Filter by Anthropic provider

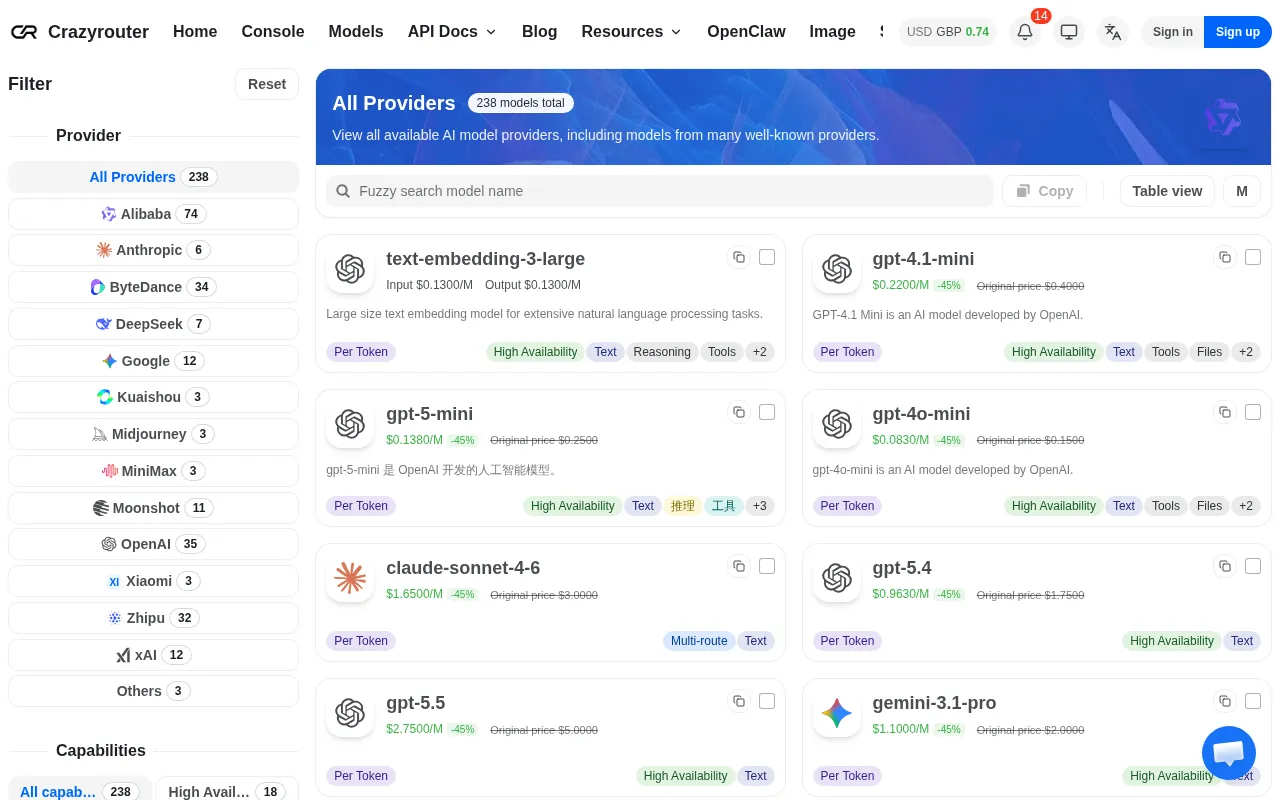pyautogui.click(x=153, y=250)
